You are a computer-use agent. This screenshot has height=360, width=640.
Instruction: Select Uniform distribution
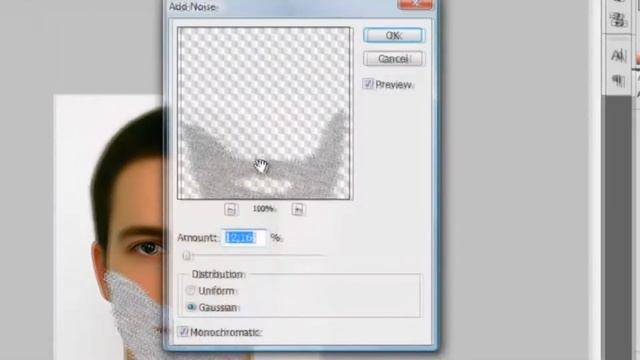tap(191, 291)
